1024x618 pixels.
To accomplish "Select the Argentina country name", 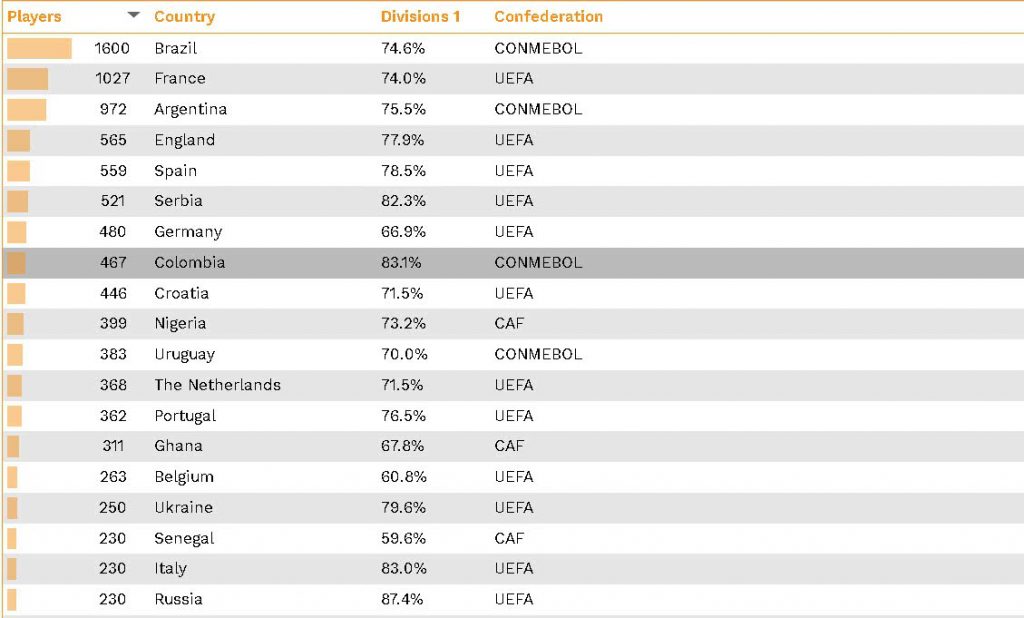I will (190, 109).
